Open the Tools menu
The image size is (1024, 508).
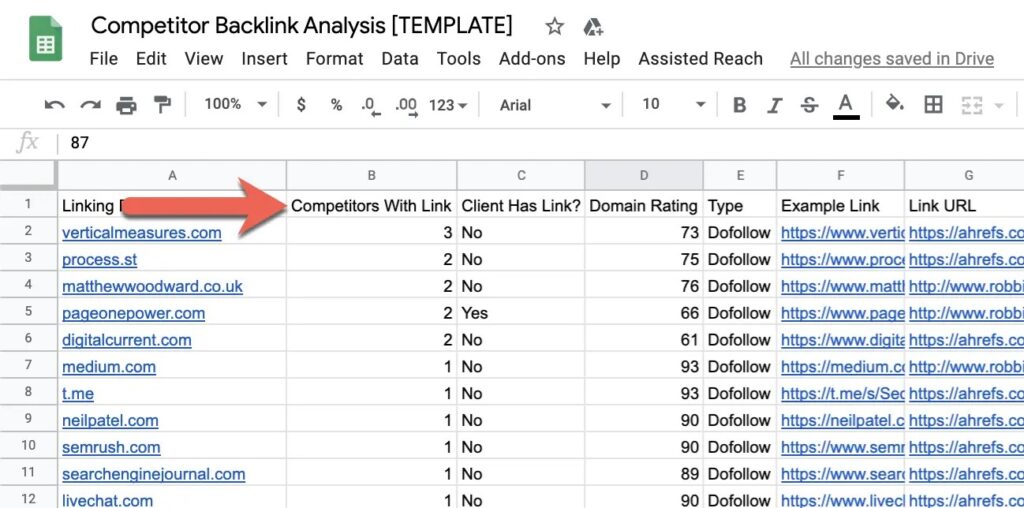pos(458,59)
